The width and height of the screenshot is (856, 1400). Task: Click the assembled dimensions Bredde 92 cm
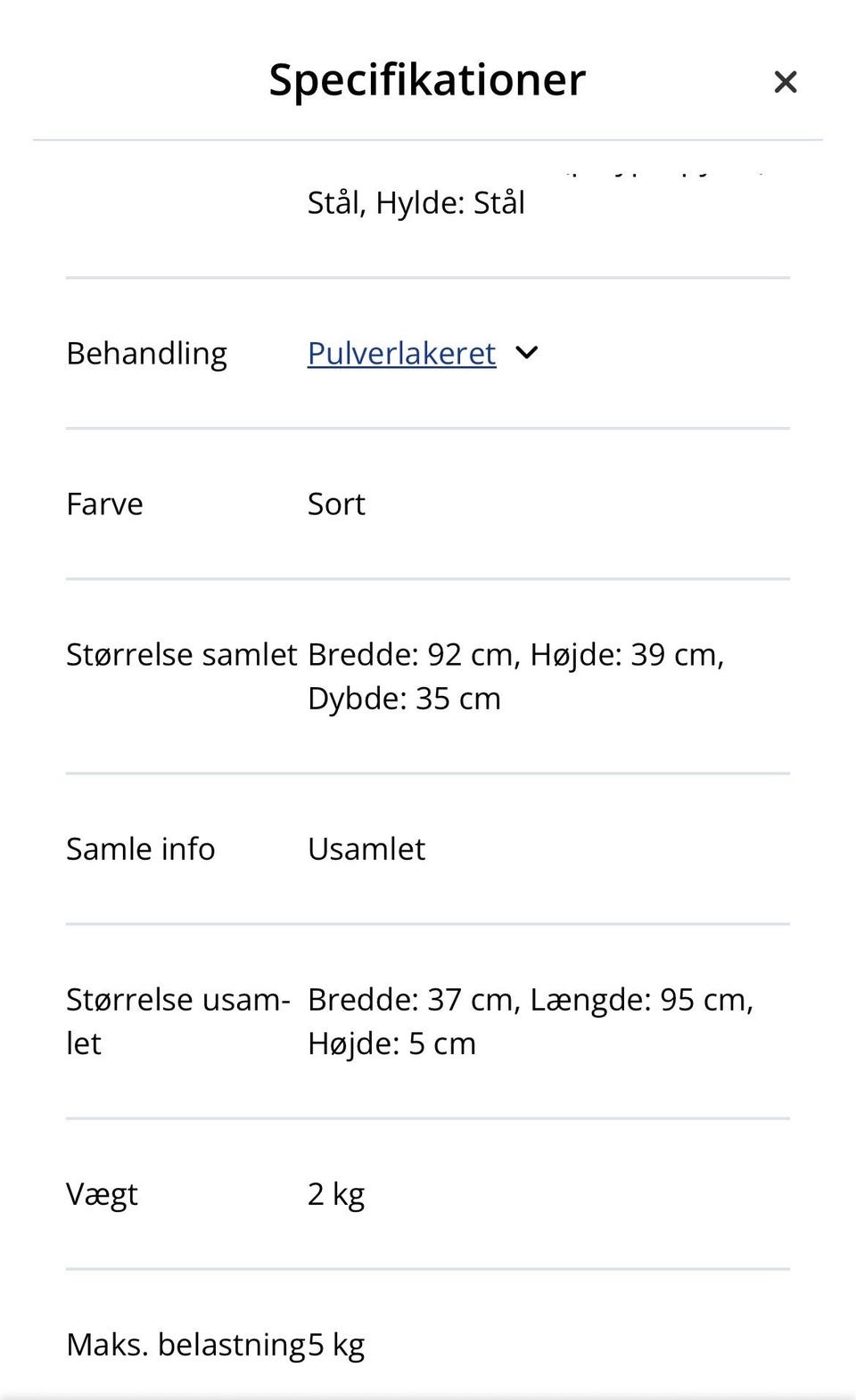tap(407, 654)
